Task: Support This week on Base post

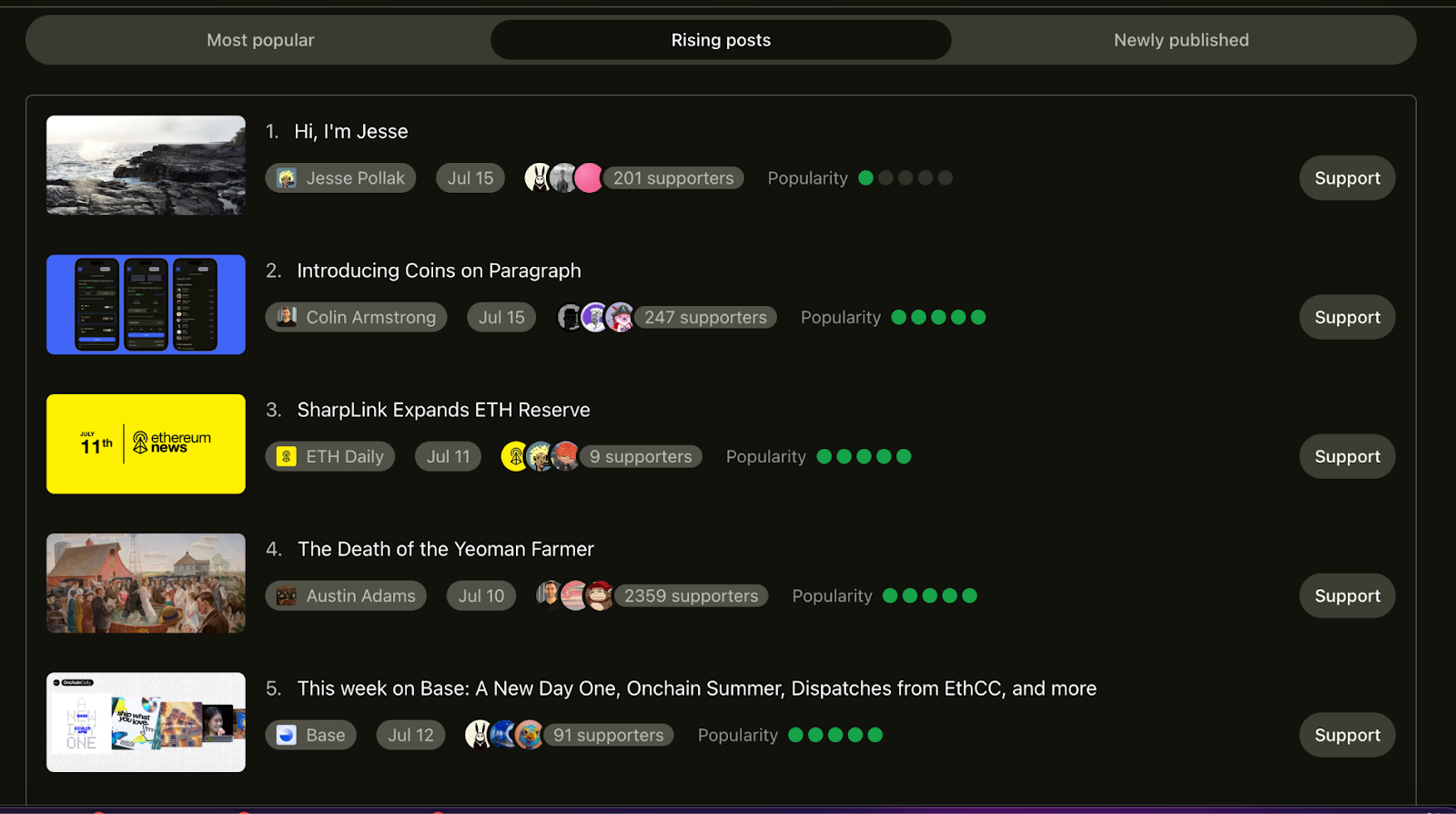Action: coord(1347,735)
